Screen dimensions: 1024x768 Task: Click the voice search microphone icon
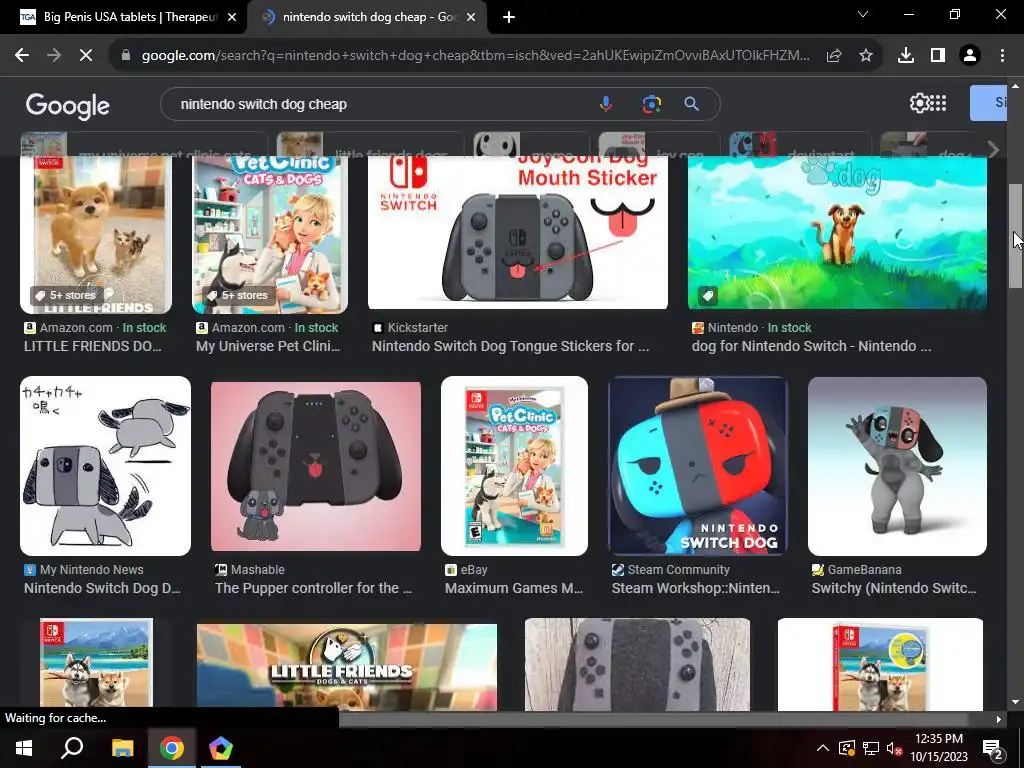click(x=606, y=104)
